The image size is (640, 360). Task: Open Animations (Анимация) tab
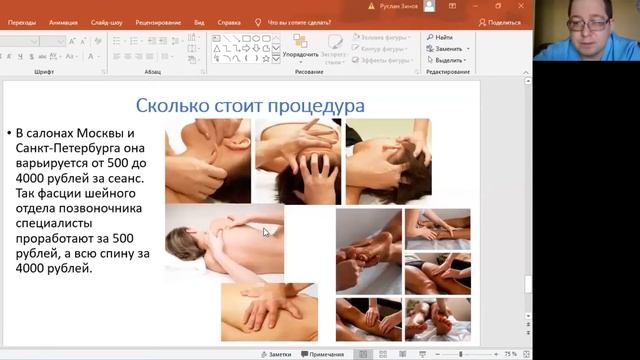pyautogui.click(x=63, y=22)
